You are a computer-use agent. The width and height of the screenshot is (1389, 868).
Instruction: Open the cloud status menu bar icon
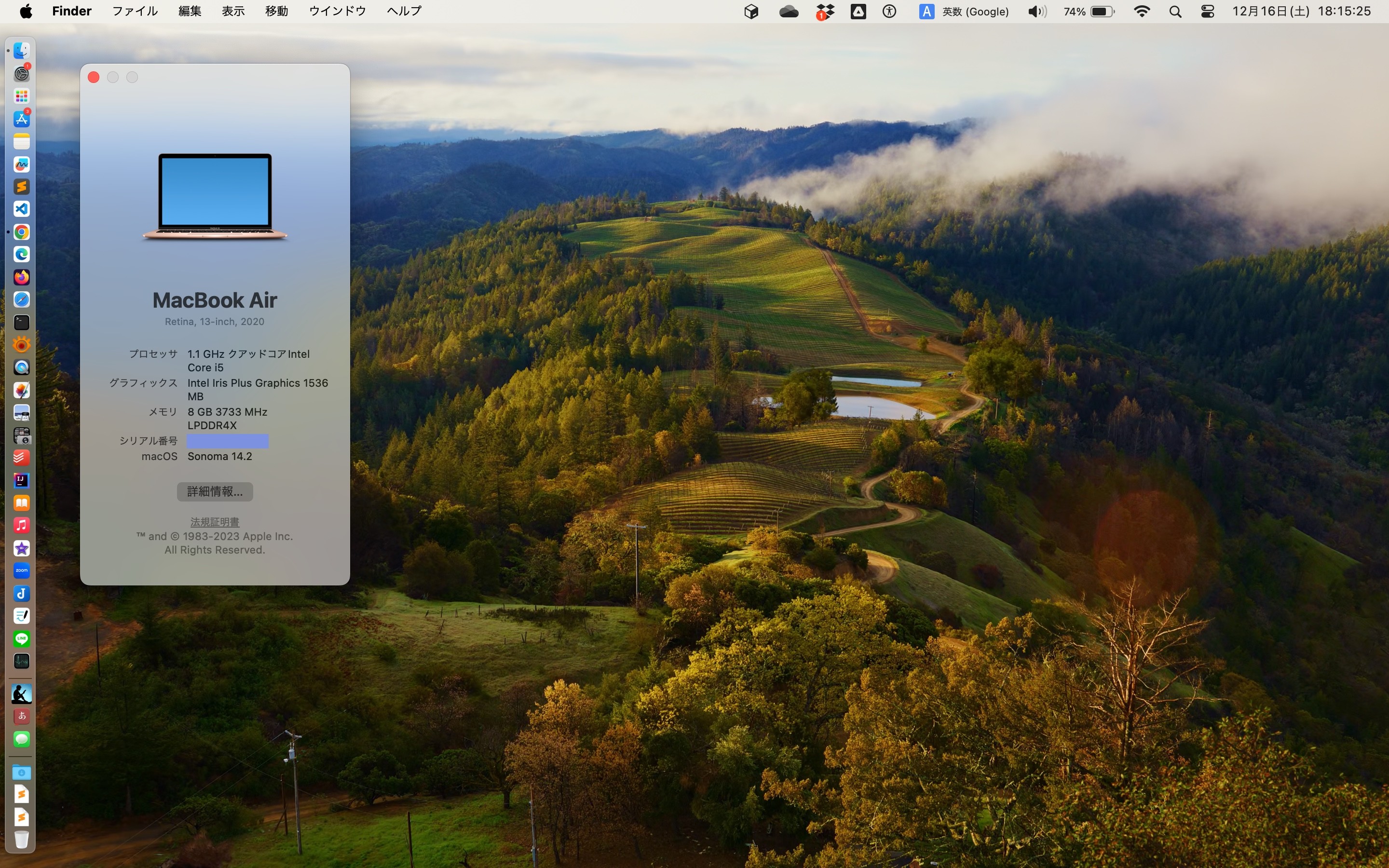(x=789, y=12)
